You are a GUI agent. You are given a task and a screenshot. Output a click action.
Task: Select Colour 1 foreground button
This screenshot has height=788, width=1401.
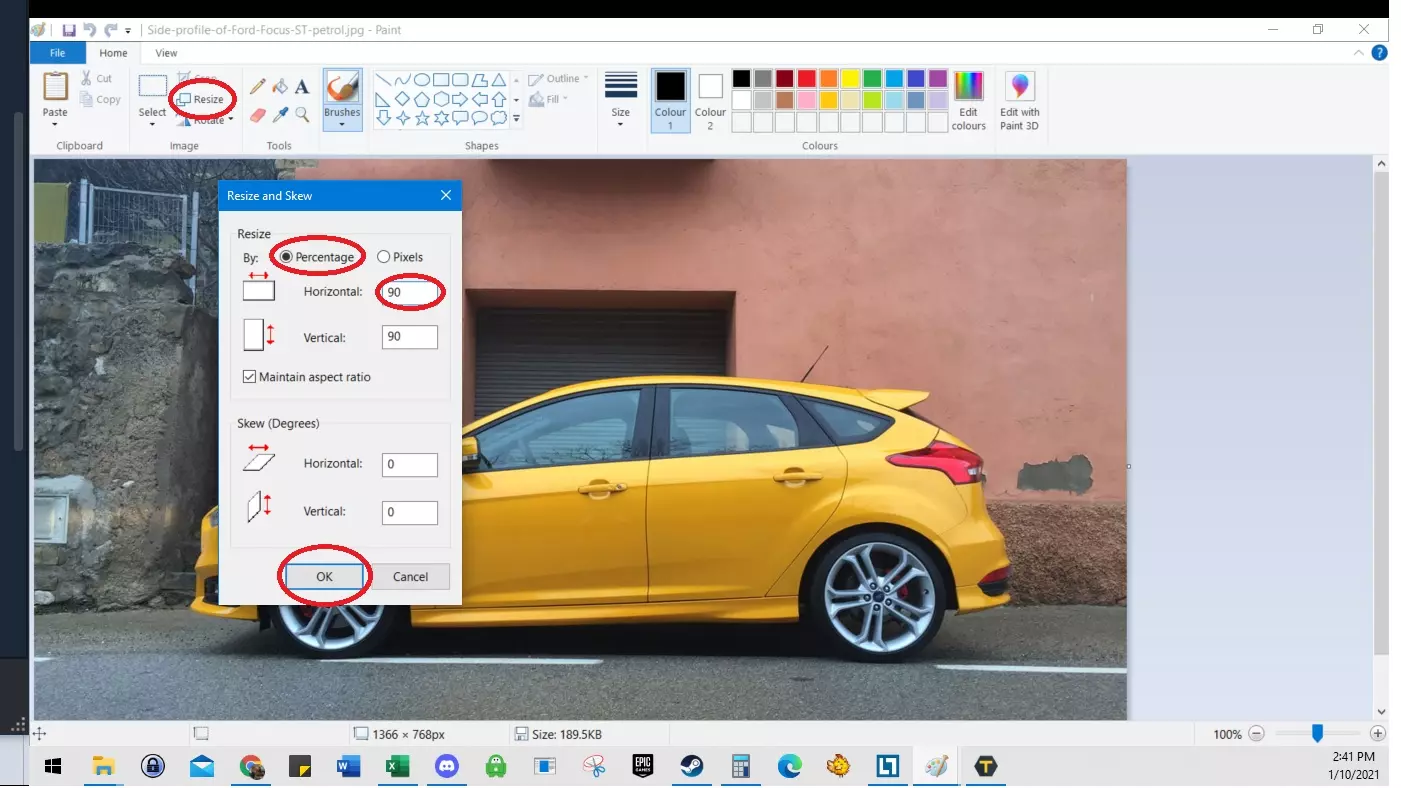pos(670,100)
